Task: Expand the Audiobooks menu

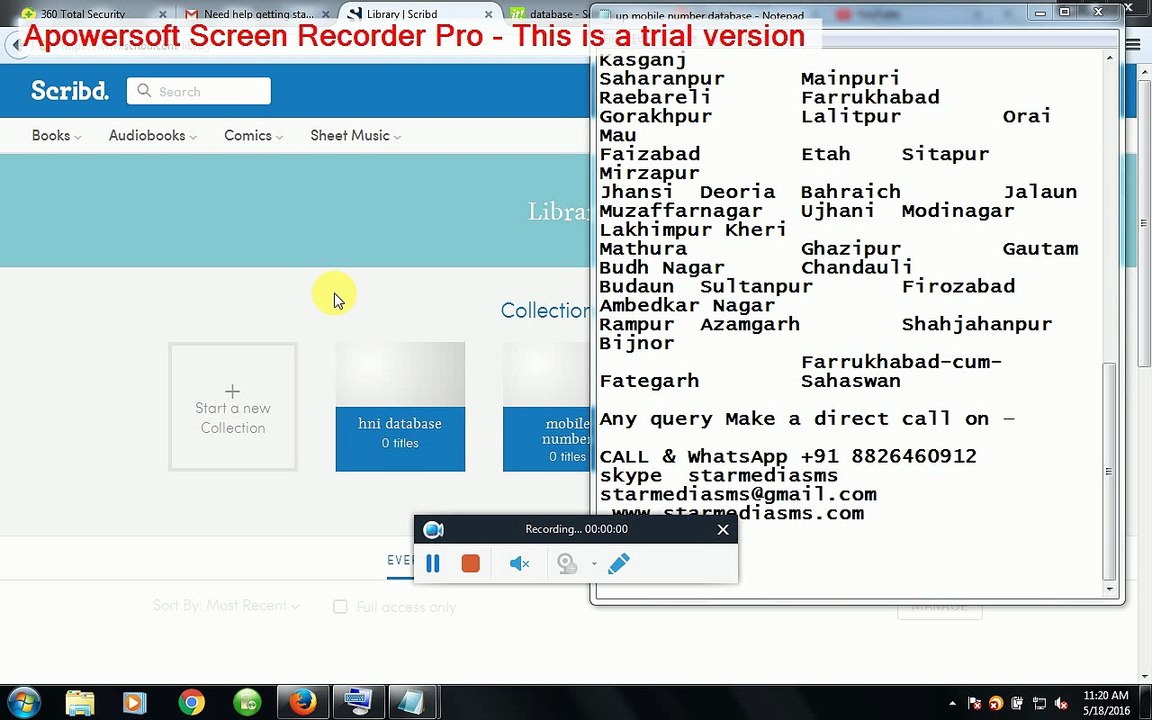Action: (x=153, y=136)
